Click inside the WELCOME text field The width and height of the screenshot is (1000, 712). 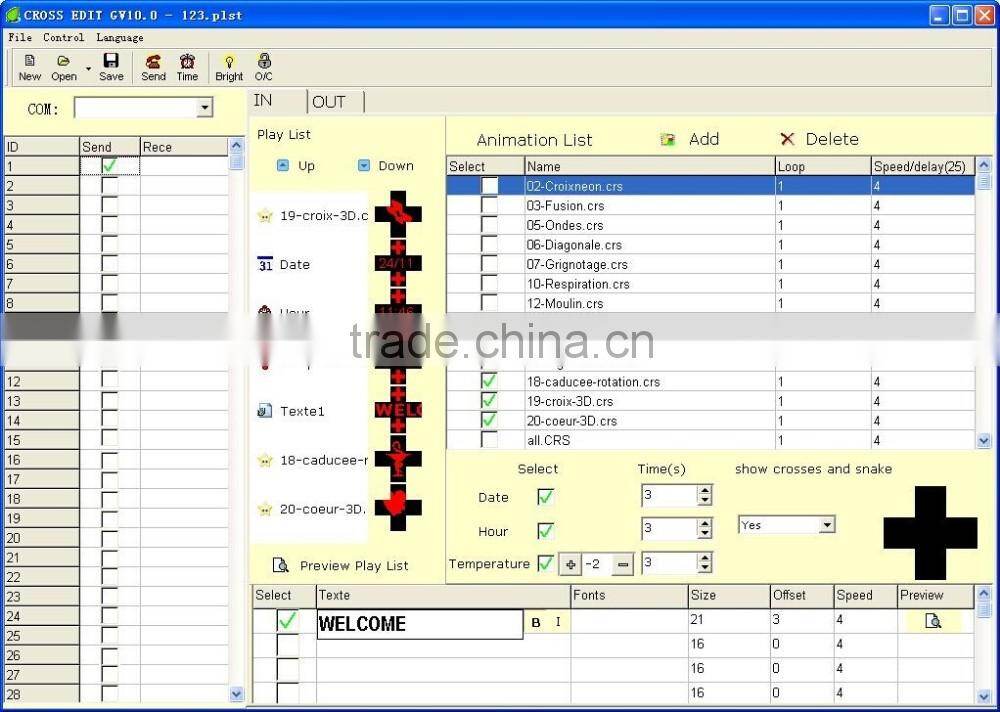(x=420, y=623)
